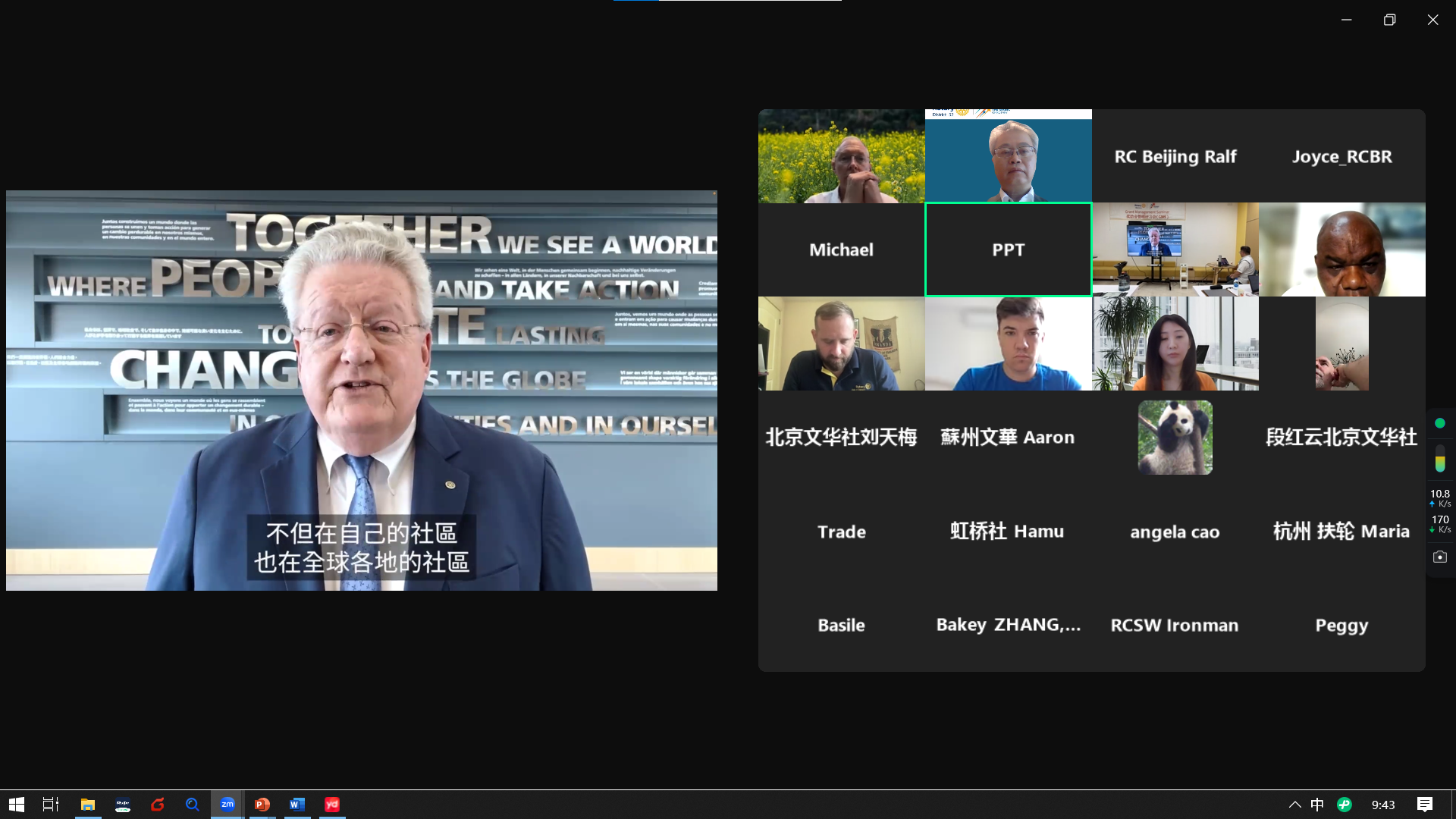The width and height of the screenshot is (1456, 819).
Task: Restore down the Zoom meeting window
Action: 1390,20
